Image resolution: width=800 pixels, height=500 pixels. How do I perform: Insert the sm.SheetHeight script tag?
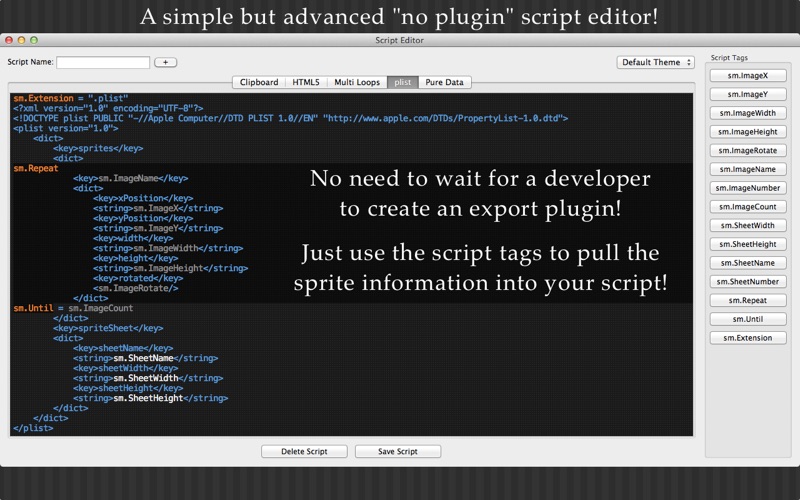tap(747, 244)
